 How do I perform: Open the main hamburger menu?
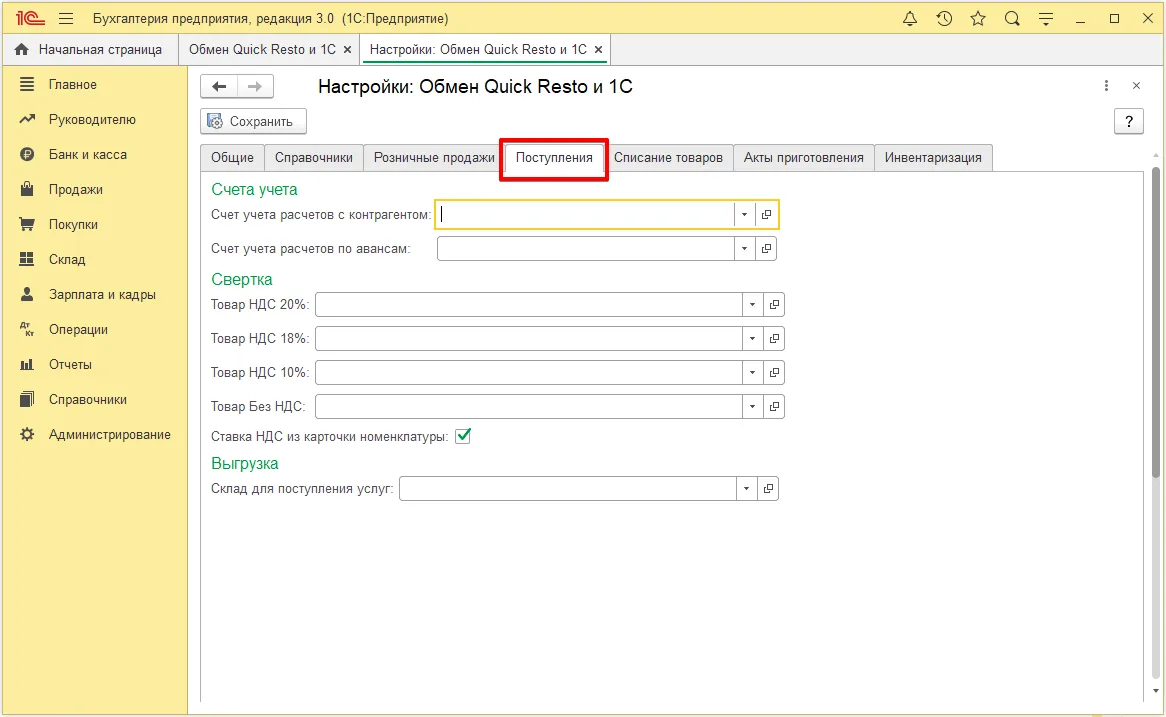[x=66, y=19]
